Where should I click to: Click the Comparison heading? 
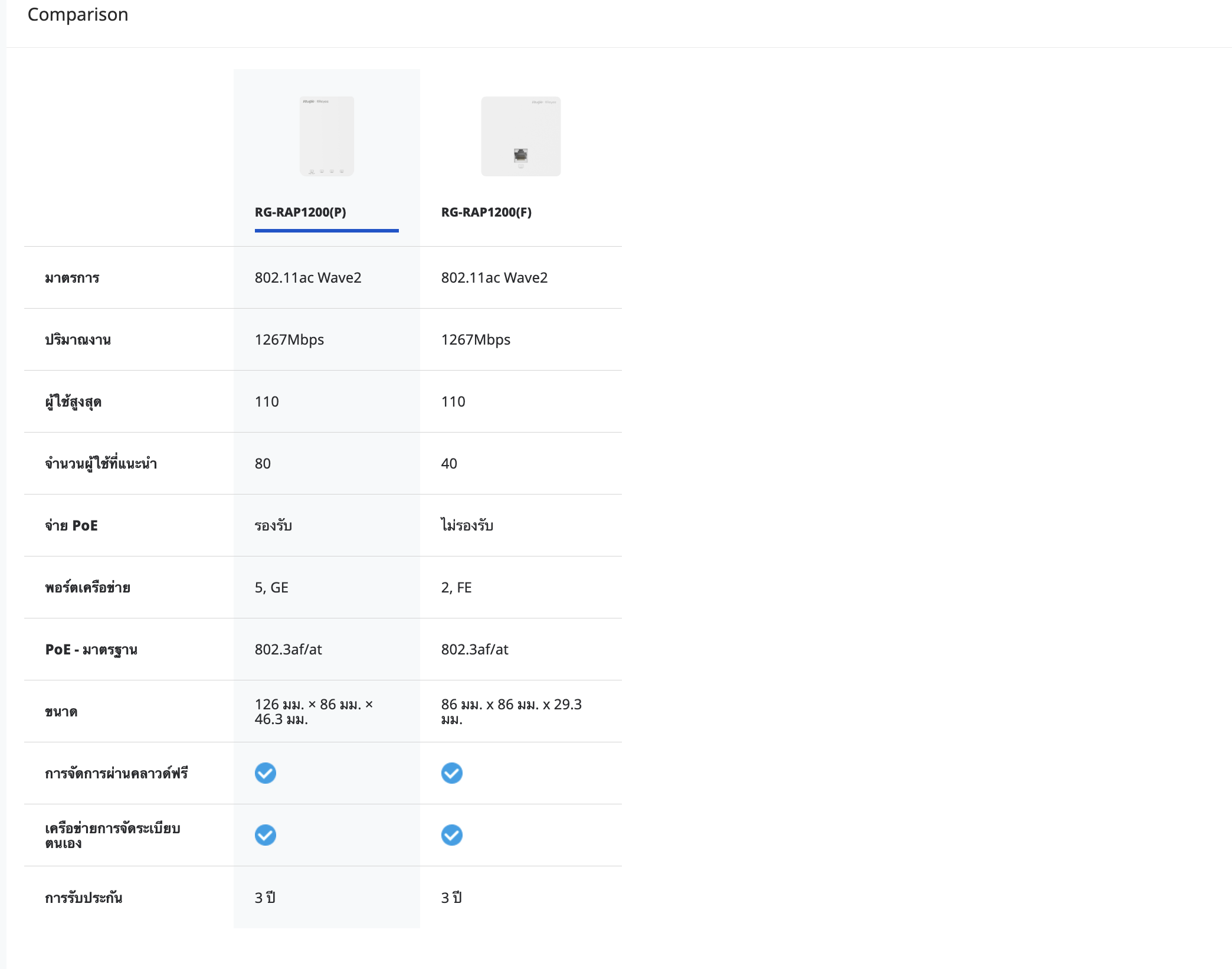tap(78, 14)
